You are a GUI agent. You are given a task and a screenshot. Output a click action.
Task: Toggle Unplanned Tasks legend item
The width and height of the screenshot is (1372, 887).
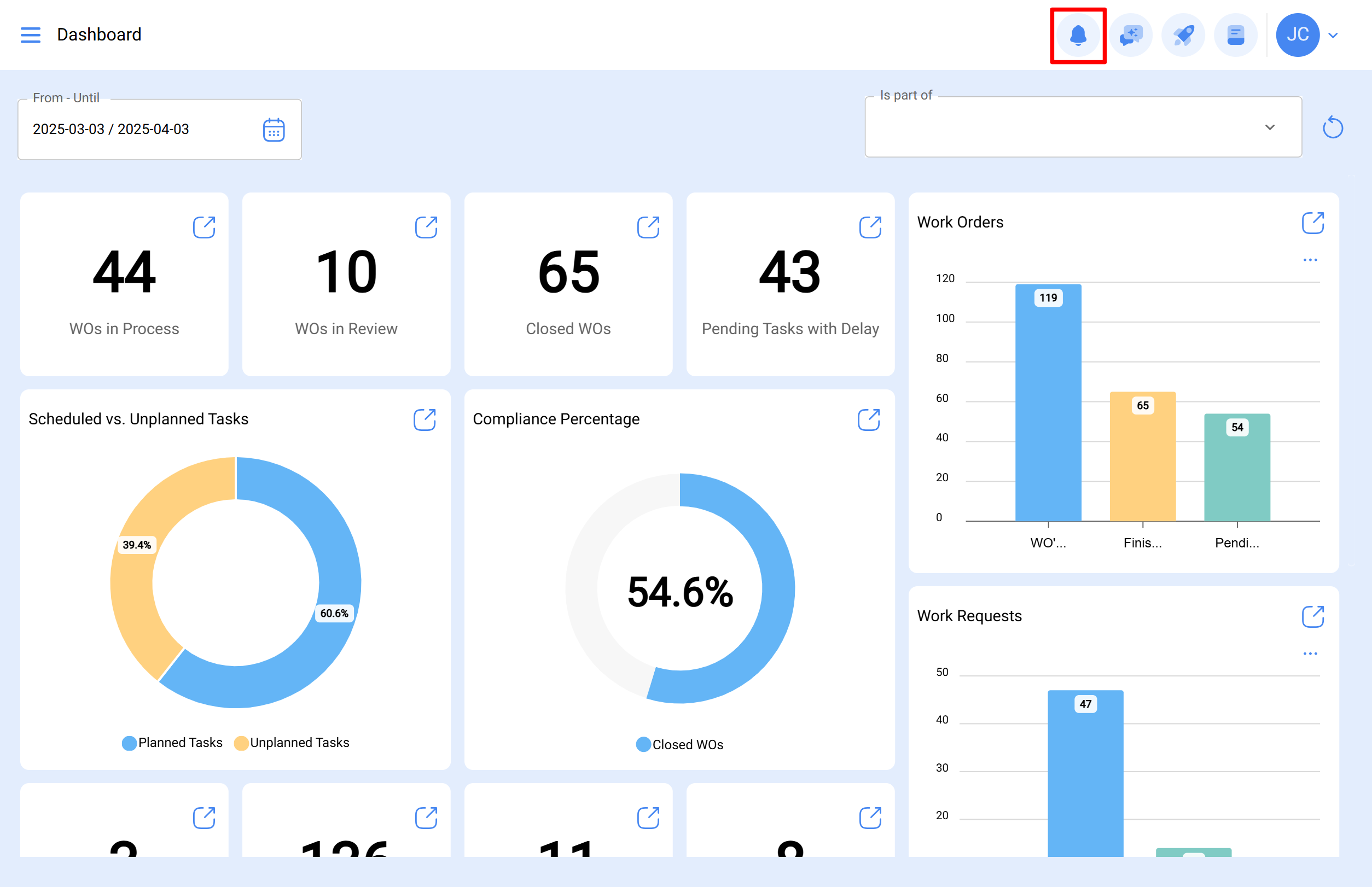click(292, 743)
